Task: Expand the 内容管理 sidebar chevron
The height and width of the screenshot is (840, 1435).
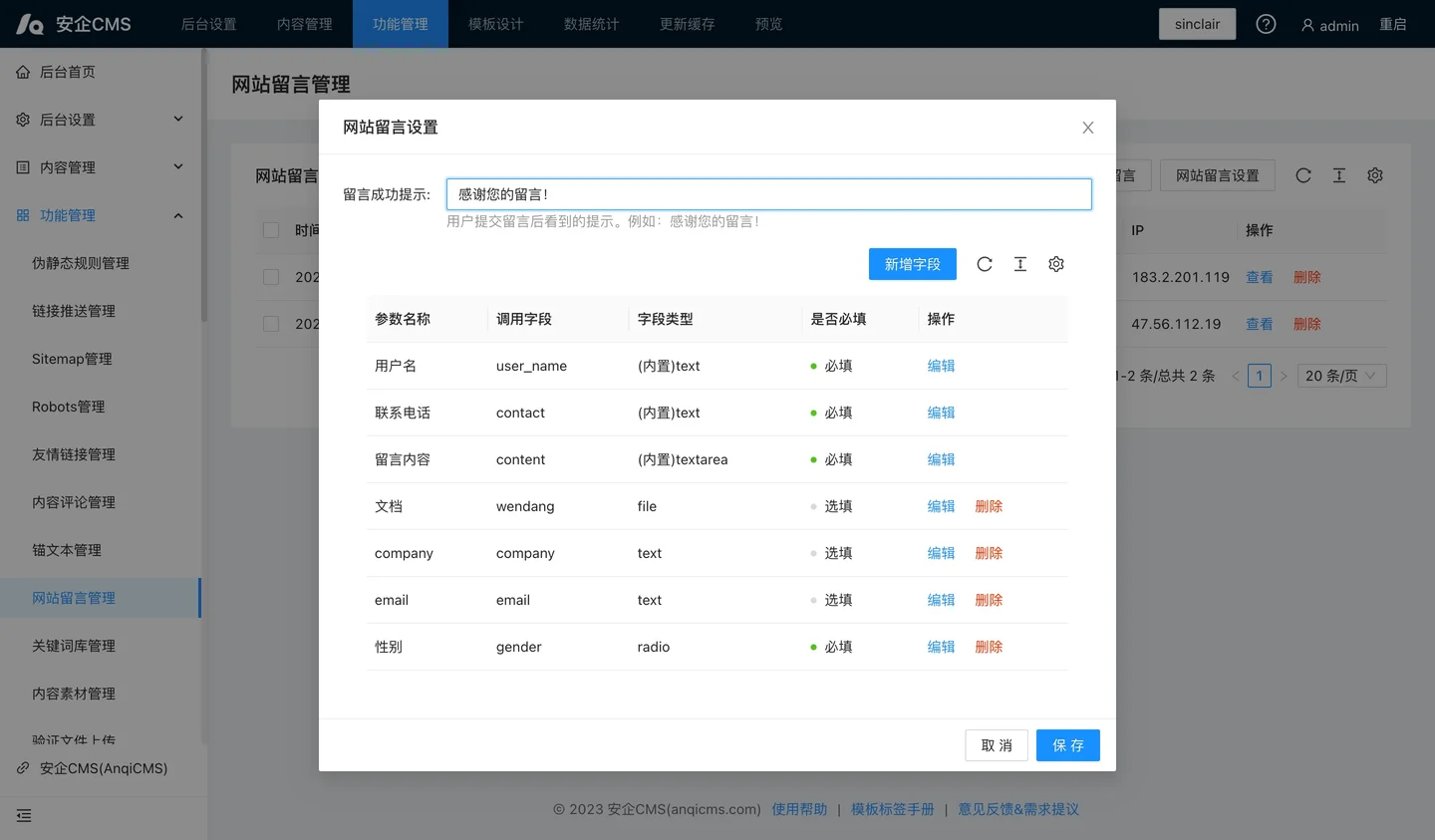Action: [x=178, y=166]
